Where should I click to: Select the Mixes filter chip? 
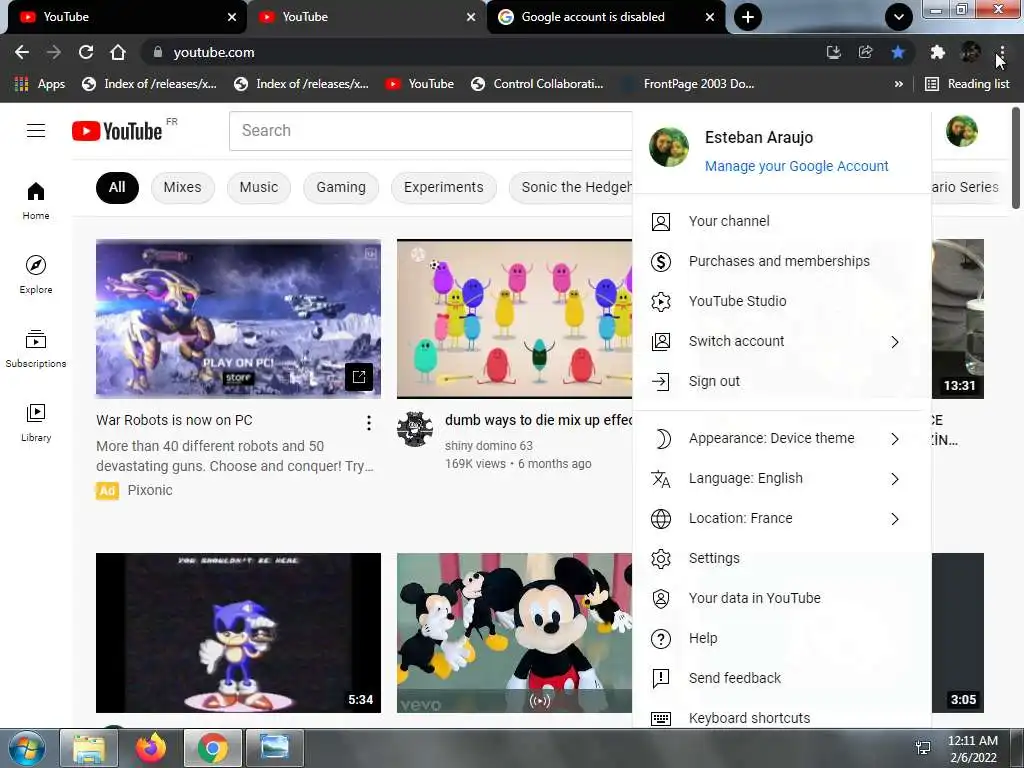[182, 187]
